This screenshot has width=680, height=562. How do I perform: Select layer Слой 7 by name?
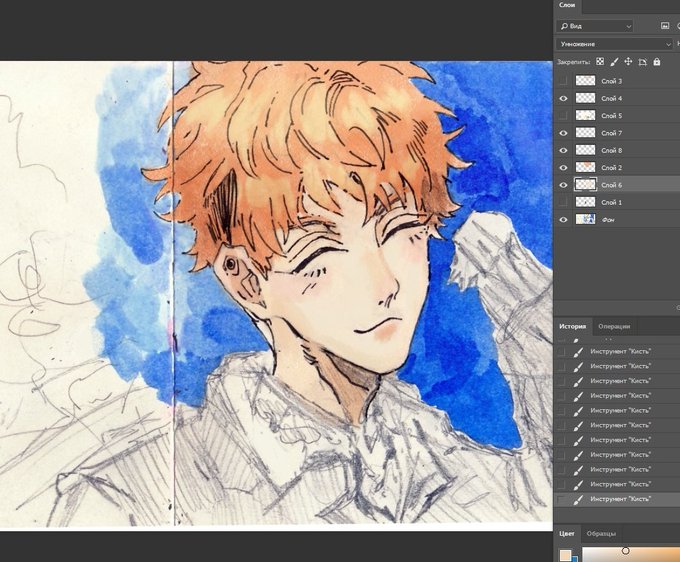tap(611, 133)
